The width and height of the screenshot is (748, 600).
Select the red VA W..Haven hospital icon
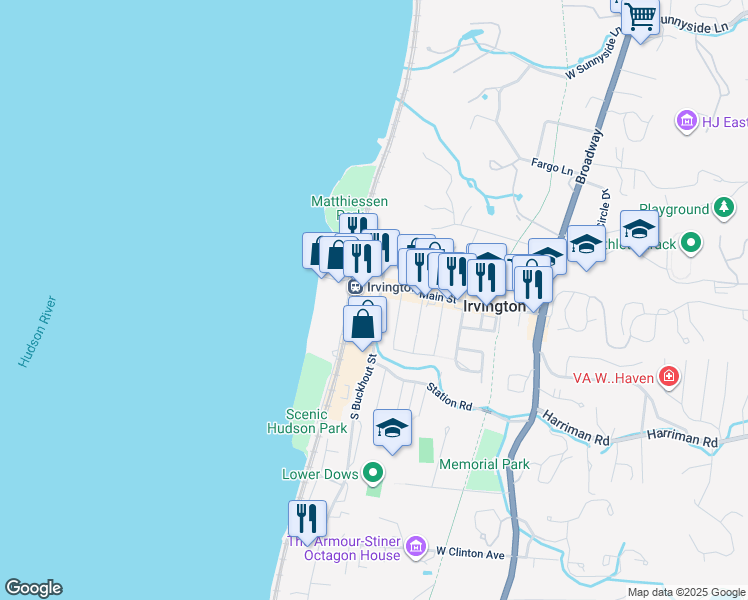click(x=669, y=377)
